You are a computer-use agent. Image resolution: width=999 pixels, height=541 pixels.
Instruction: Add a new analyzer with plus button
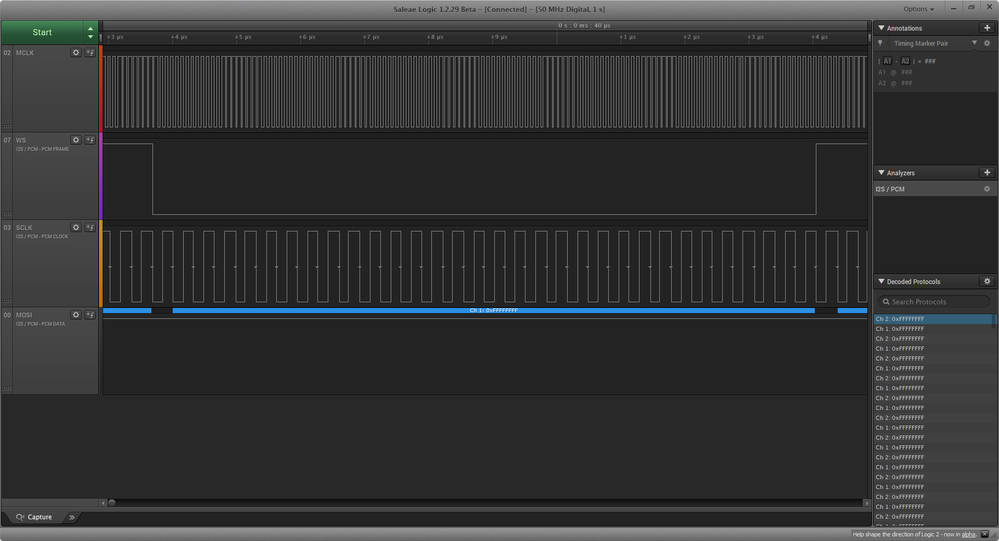[987, 173]
